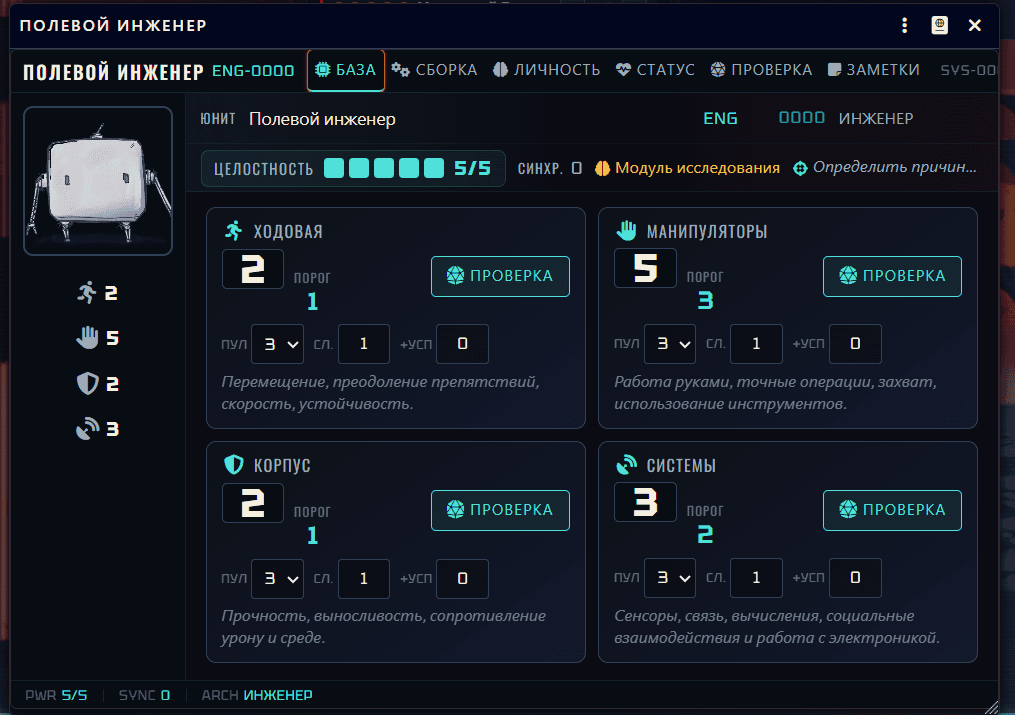
Task: Click the Сл. input field in Ходовая
Action: point(363,344)
